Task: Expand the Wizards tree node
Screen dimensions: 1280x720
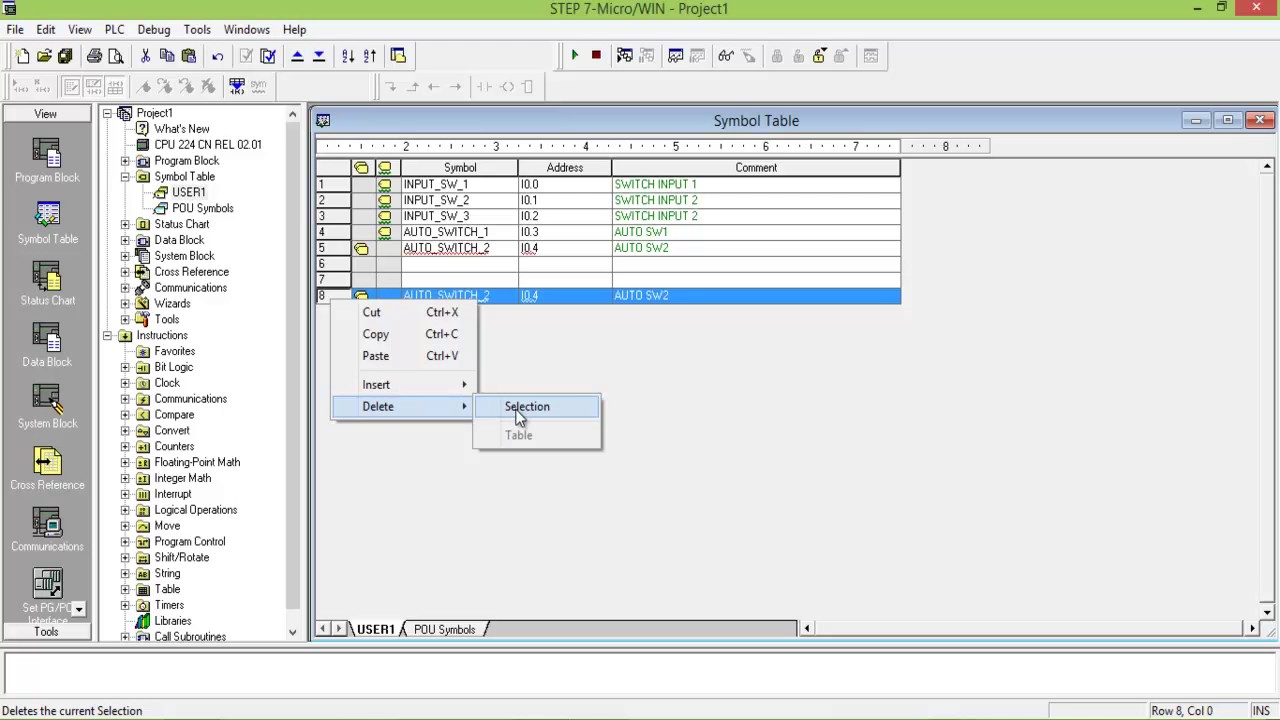Action: [x=125, y=304]
